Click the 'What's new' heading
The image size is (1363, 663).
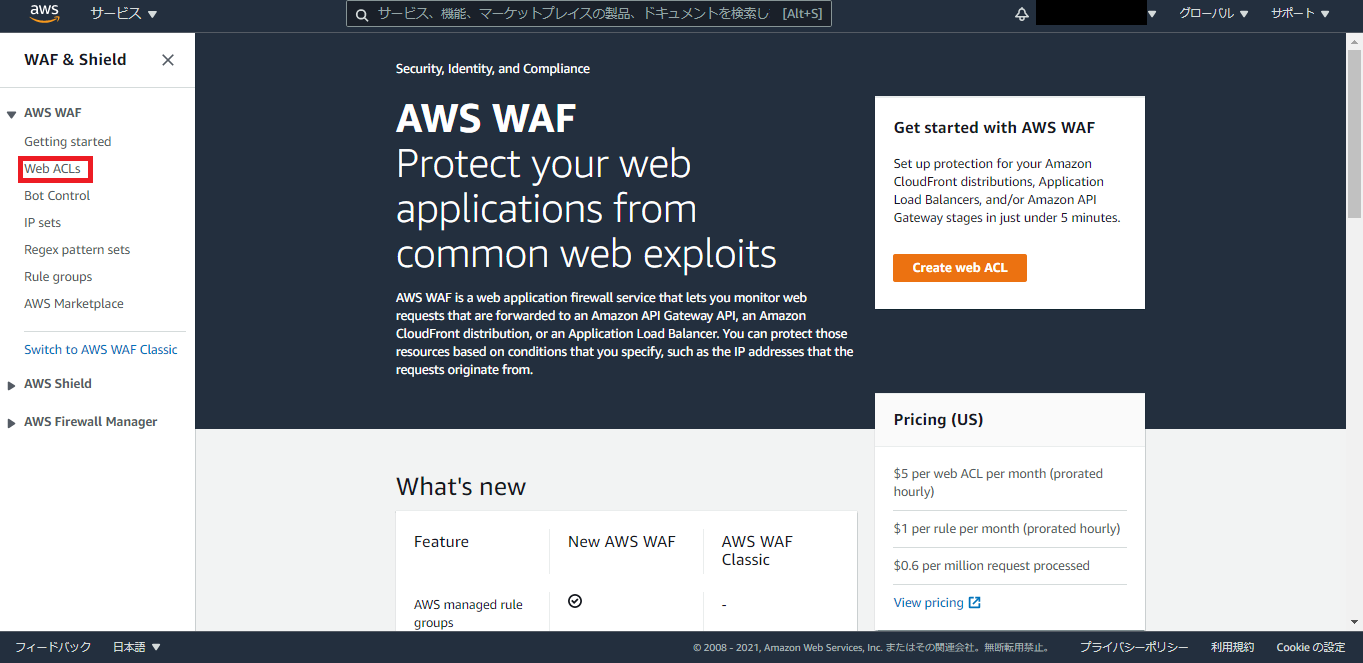461,487
